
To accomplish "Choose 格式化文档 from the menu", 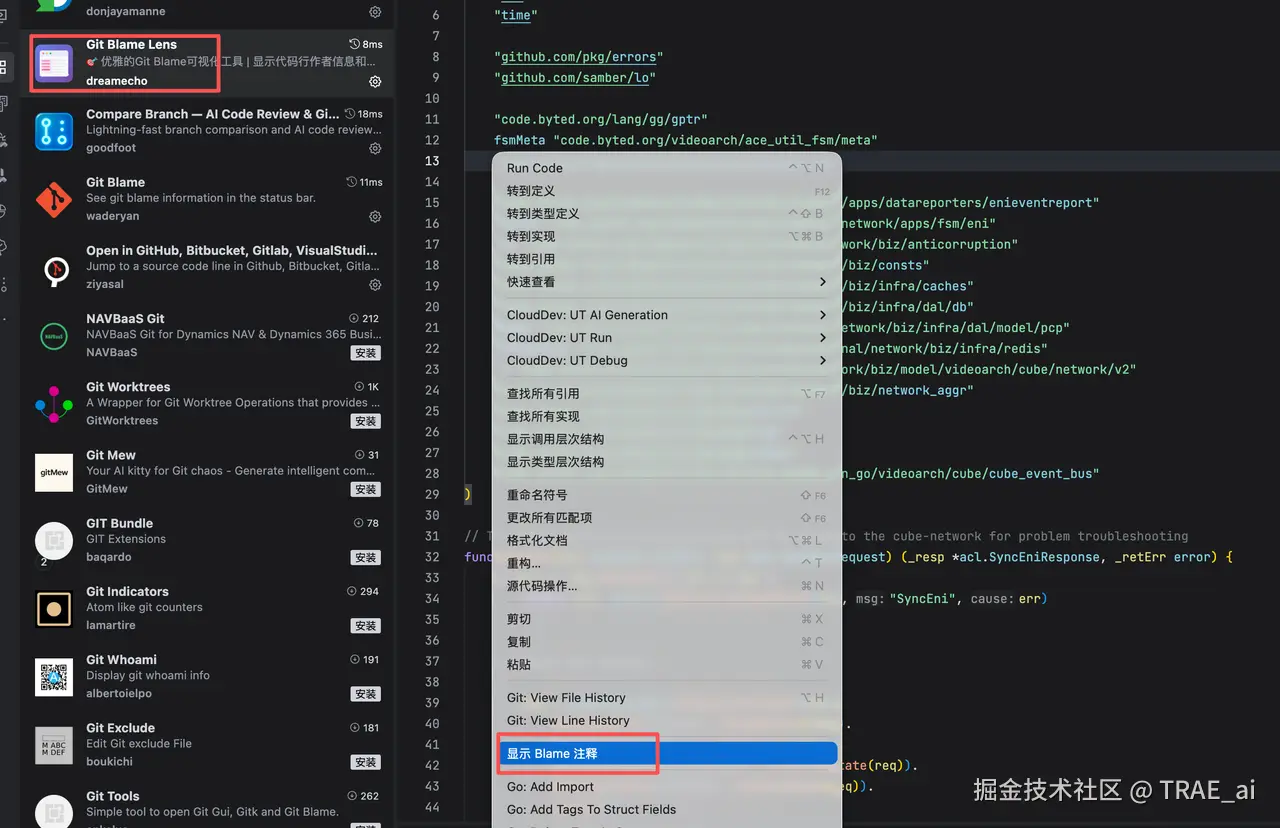I will tap(667, 540).
